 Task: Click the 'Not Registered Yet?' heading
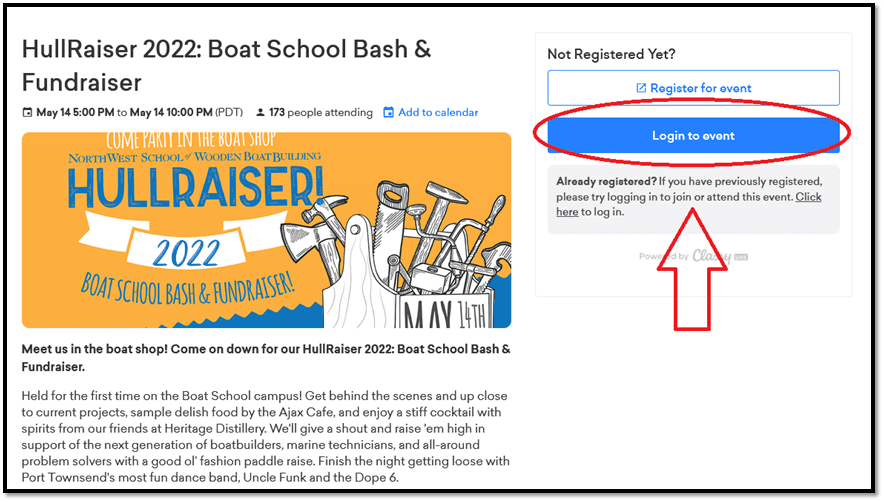pyautogui.click(x=611, y=54)
